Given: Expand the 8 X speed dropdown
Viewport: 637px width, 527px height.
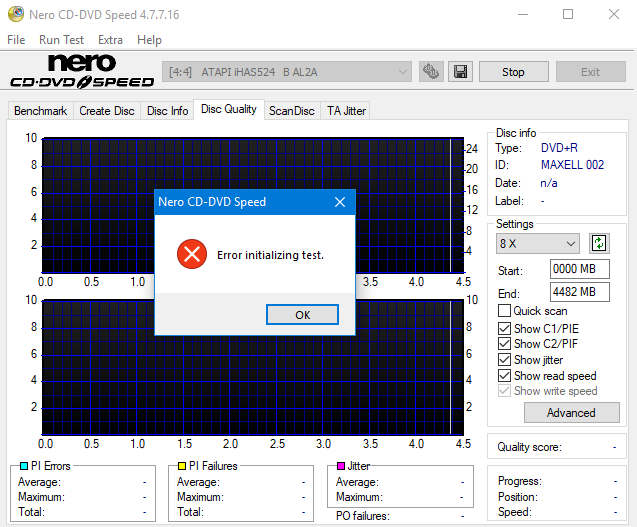Looking at the screenshot, I should pyautogui.click(x=538, y=243).
